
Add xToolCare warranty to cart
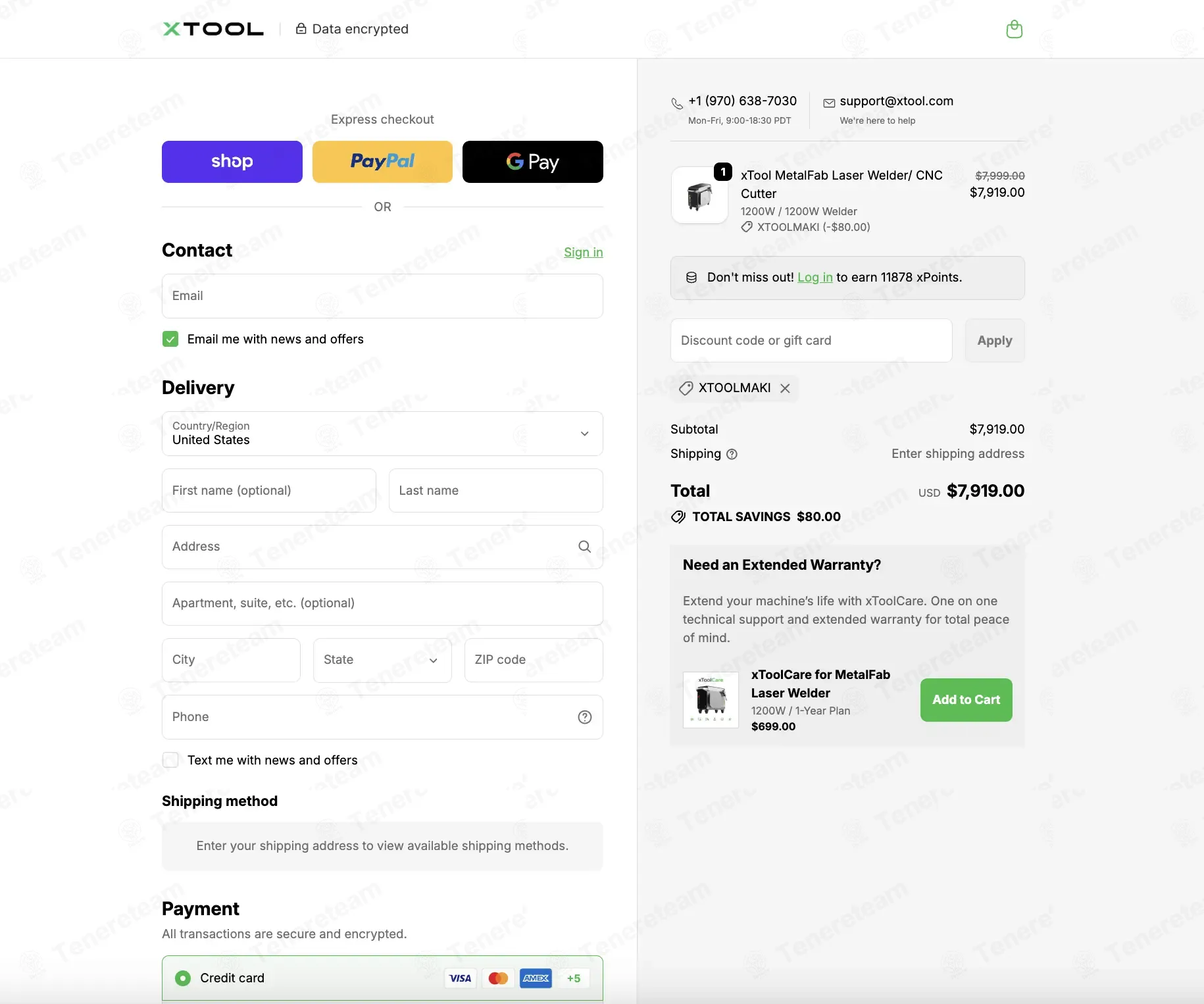pyautogui.click(x=966, y=700)
